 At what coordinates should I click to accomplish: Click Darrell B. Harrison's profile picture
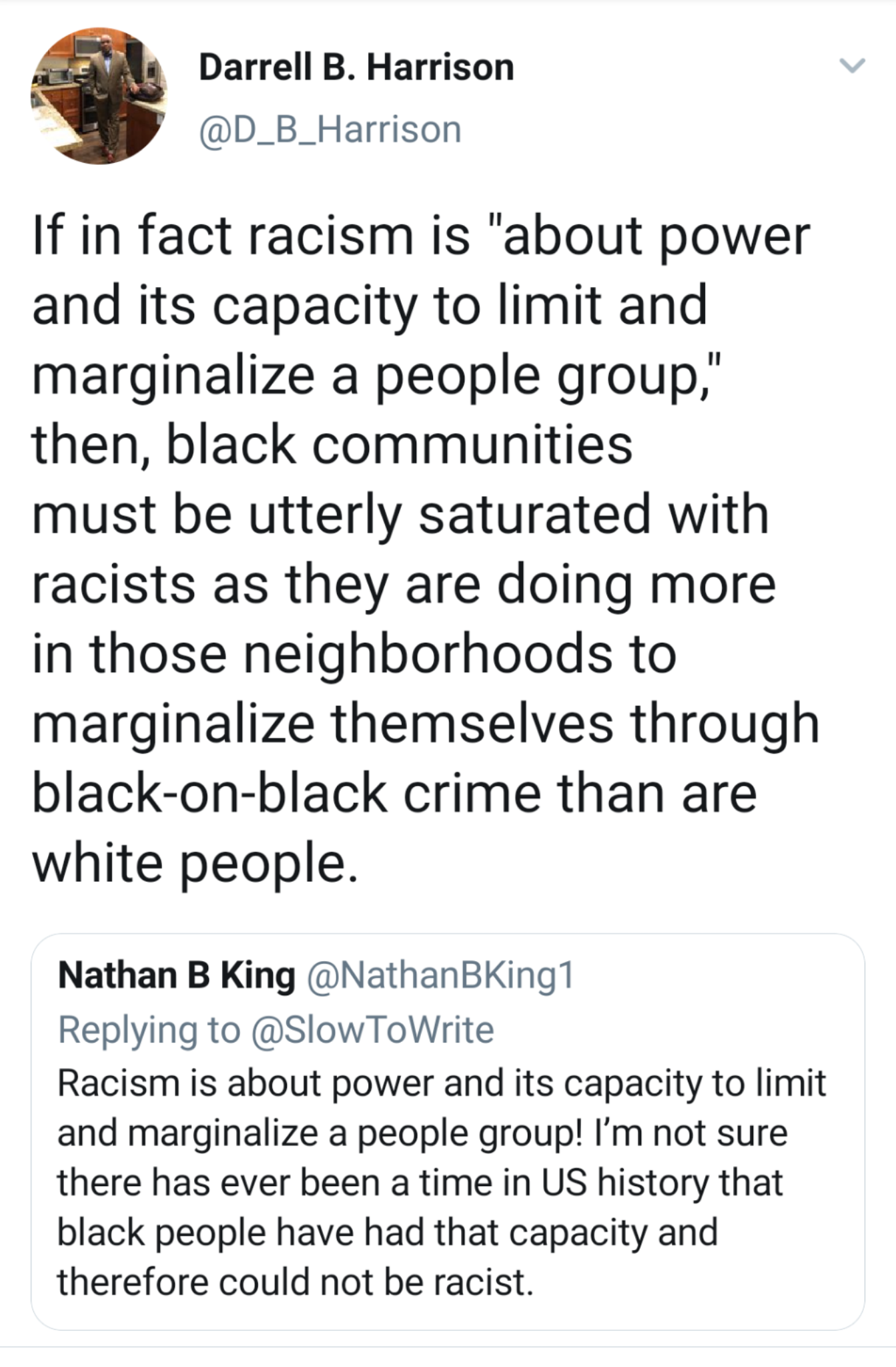click(x=99, y=95)
